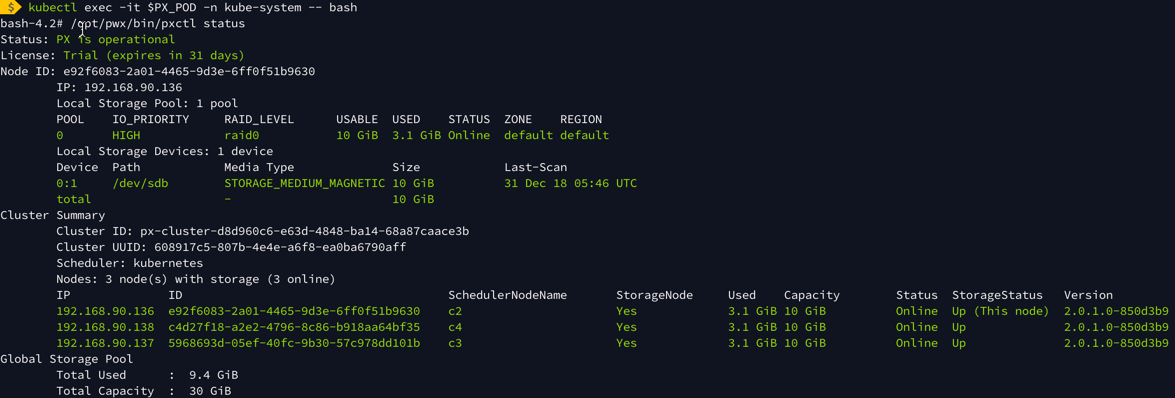Click the Scheduler kubernetes line

[130, 263]
